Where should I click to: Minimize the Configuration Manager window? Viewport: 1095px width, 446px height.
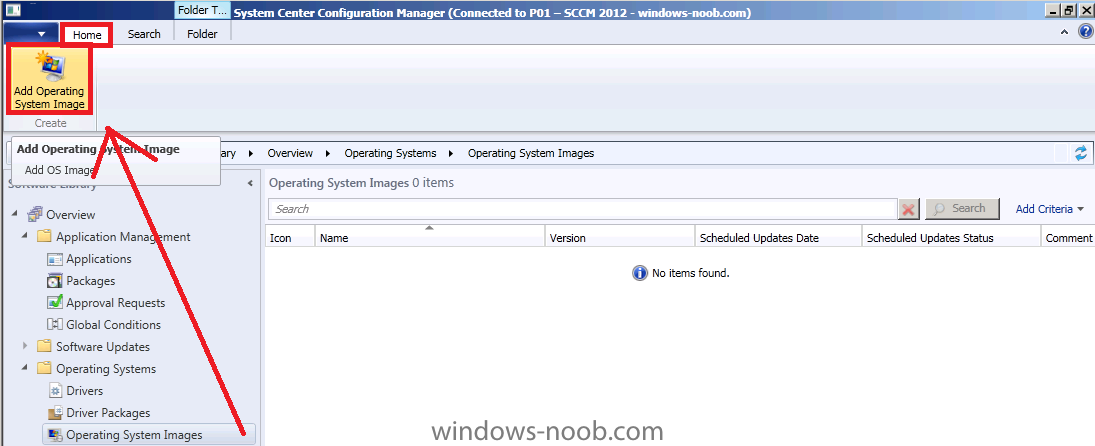(x=1052, y=10)
